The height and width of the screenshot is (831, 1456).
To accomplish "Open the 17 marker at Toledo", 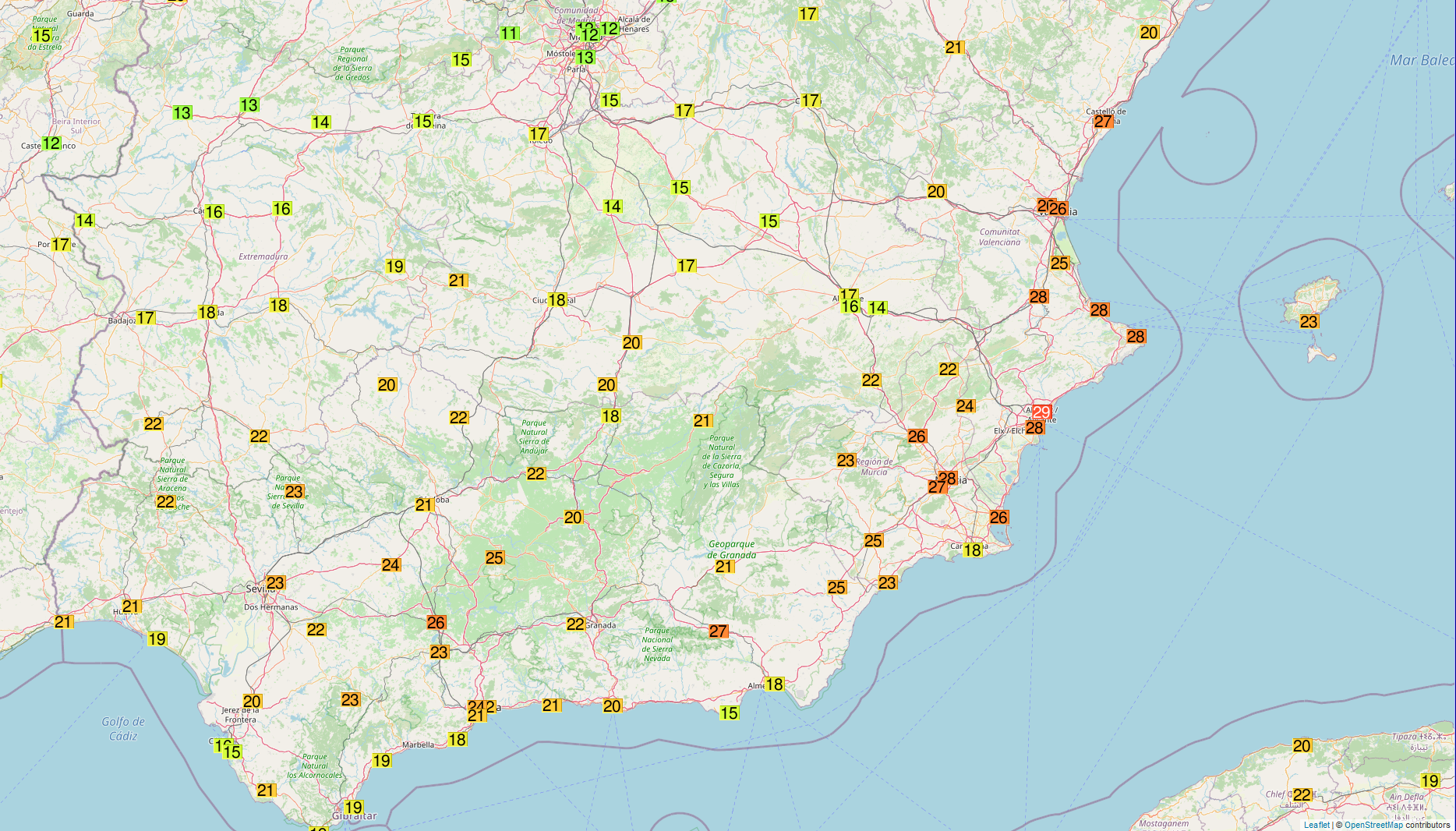I will tap(538, 134).
